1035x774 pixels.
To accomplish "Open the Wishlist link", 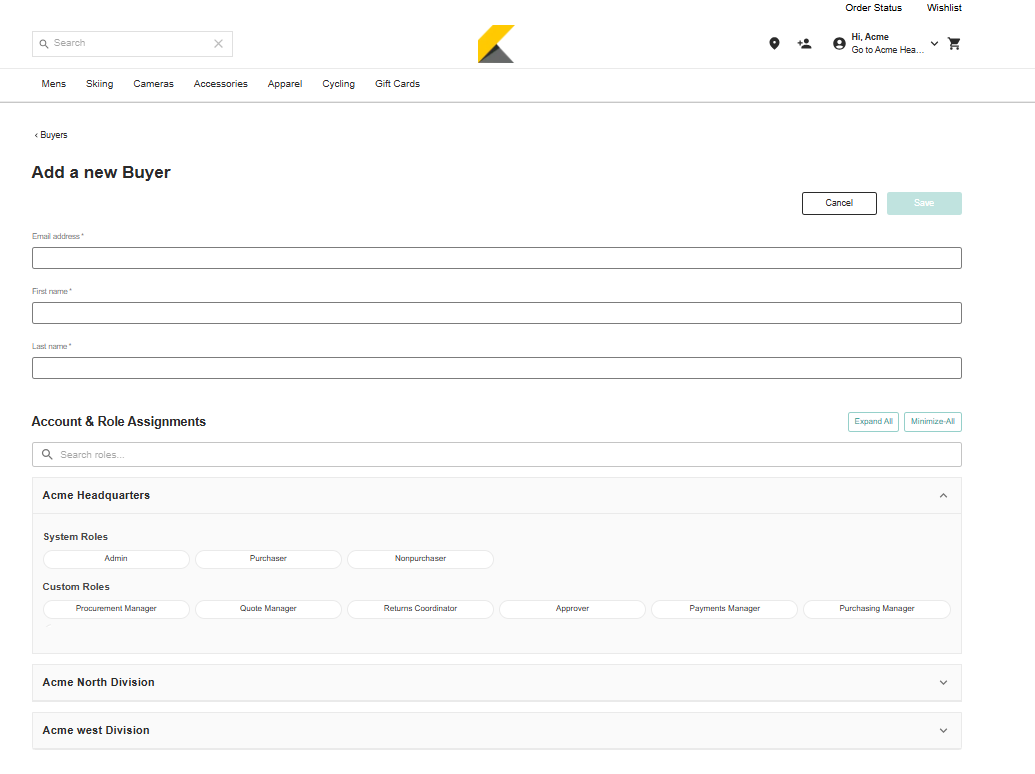I will coord(944,8).
